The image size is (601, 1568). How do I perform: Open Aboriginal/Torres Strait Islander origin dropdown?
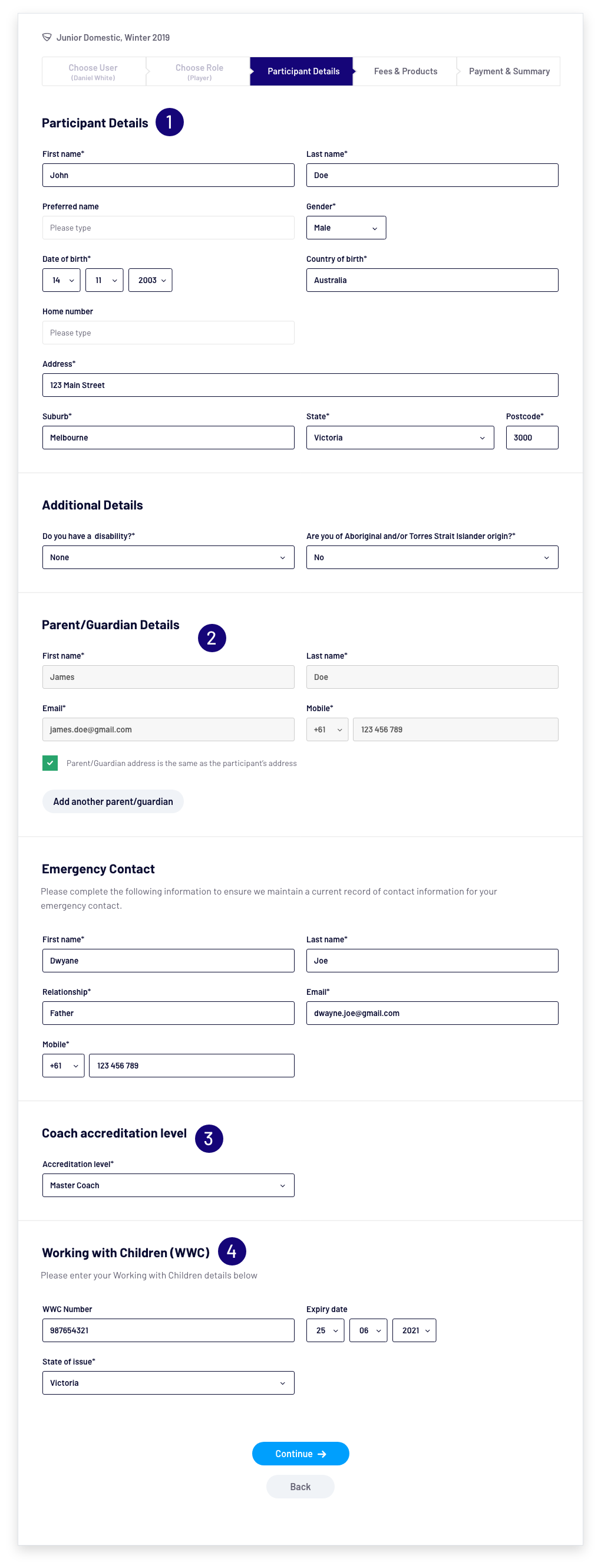click(432, 558)
